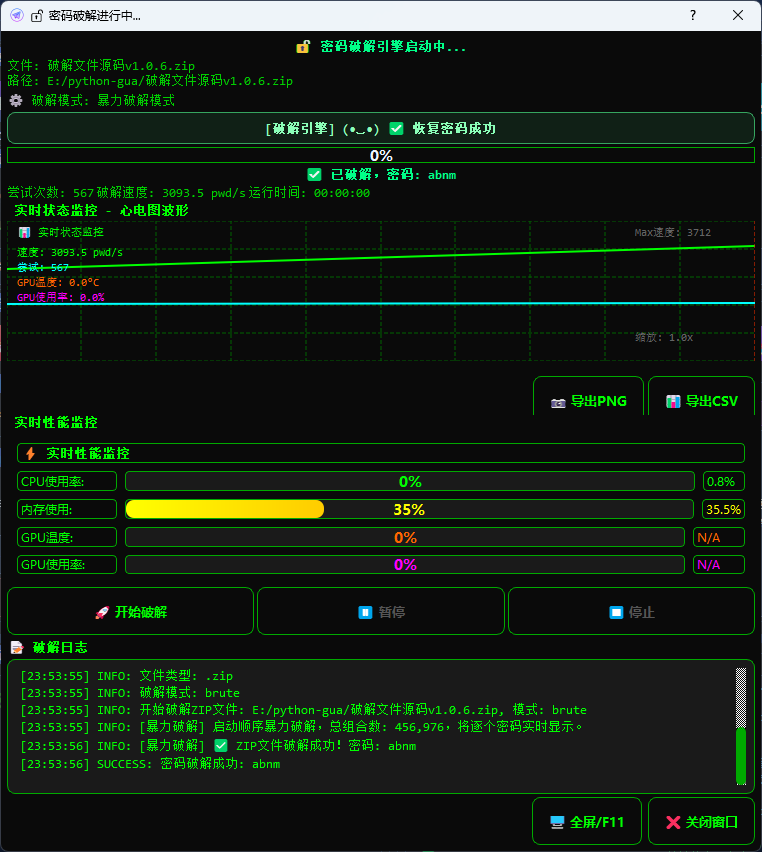762x852 pixels.
Task: Click the yellow unlocked padlock header icon
Action: click(x=303, y=47)
